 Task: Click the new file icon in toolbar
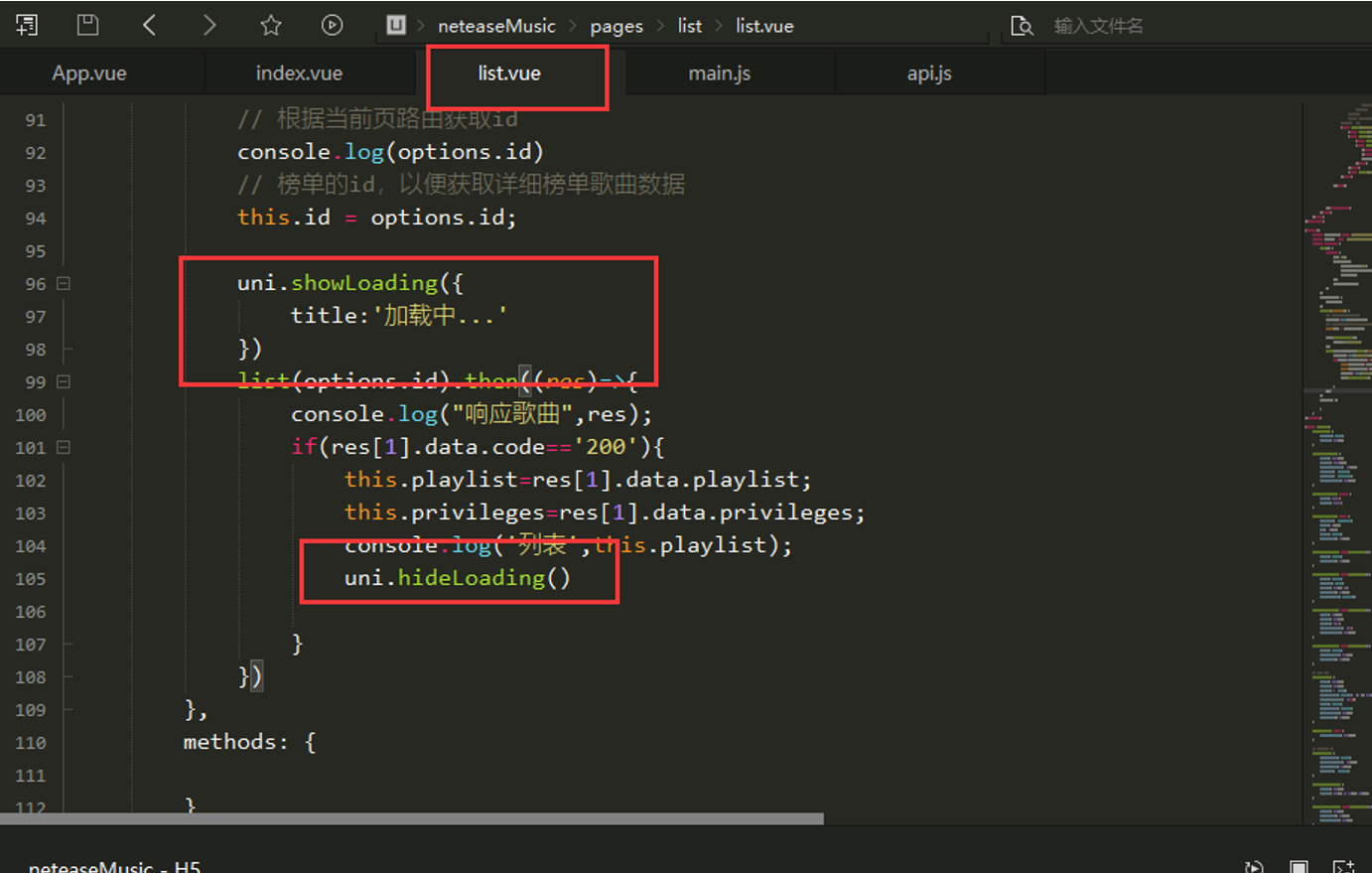coord(27,25)
